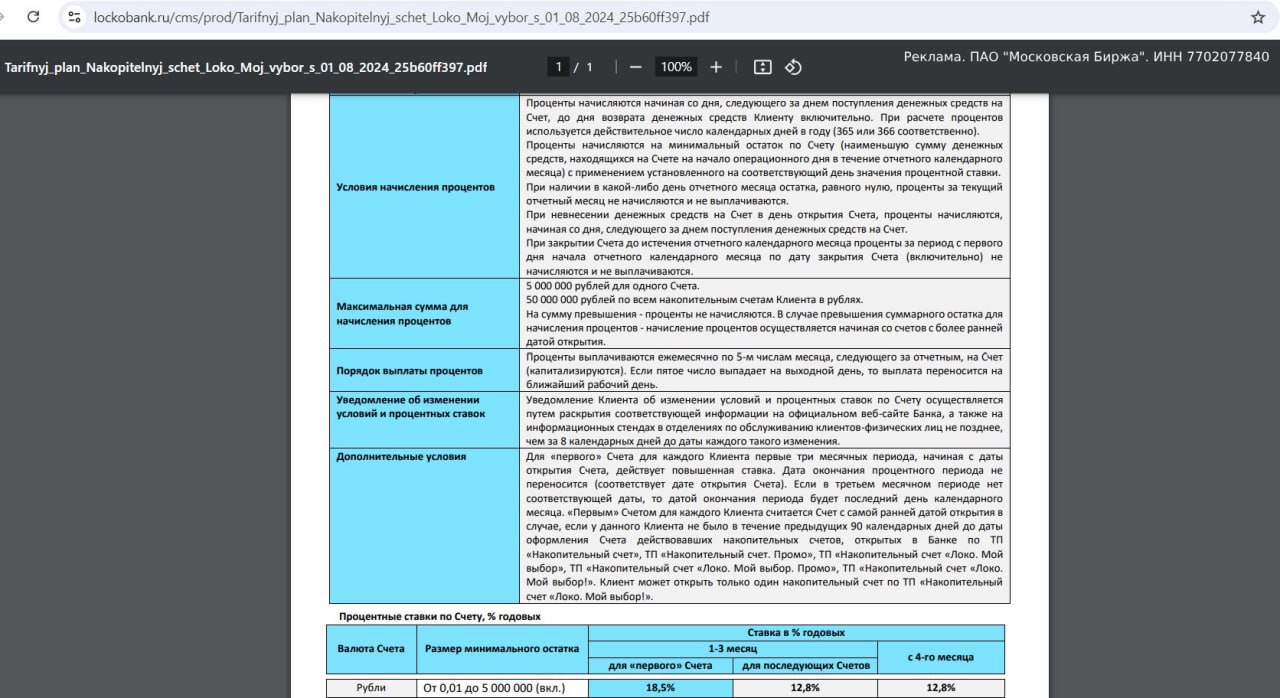Click the «Ставка в % годовых» header
The height and width of the screenshot is (698, 1280).
(x=796, y=632)
